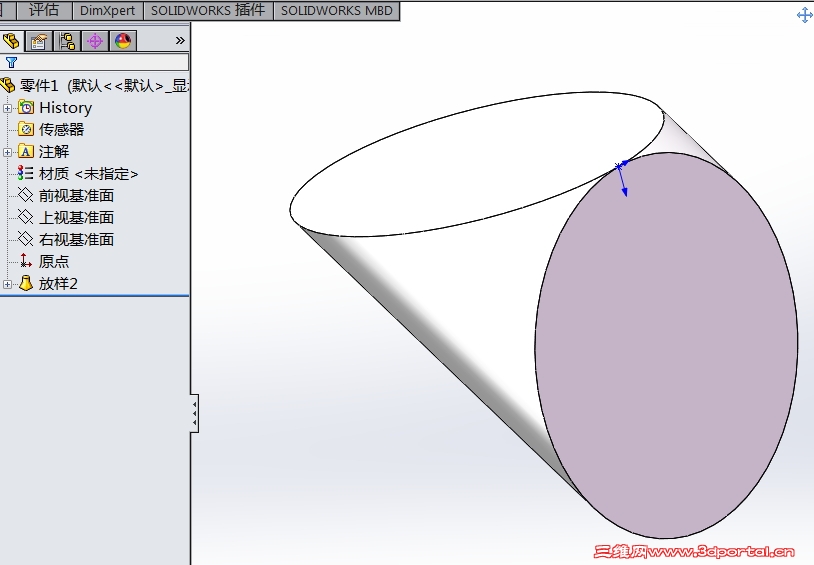Switch to the DimXpert tab
The height and width of the screenshot is (565, 814).
coord(107,10)
